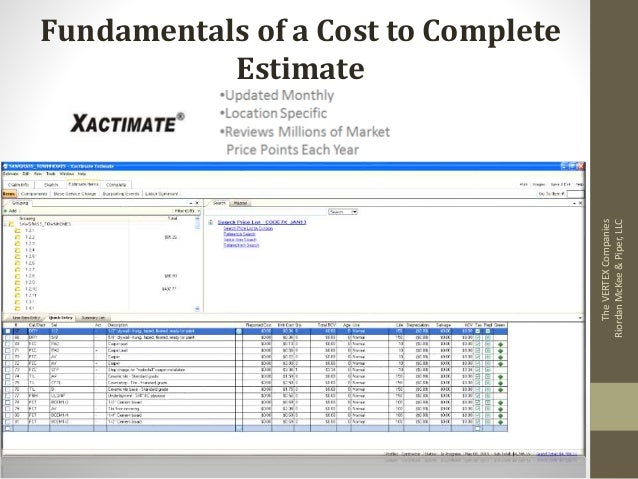Switch to the Sketch tab

[51, 185]
